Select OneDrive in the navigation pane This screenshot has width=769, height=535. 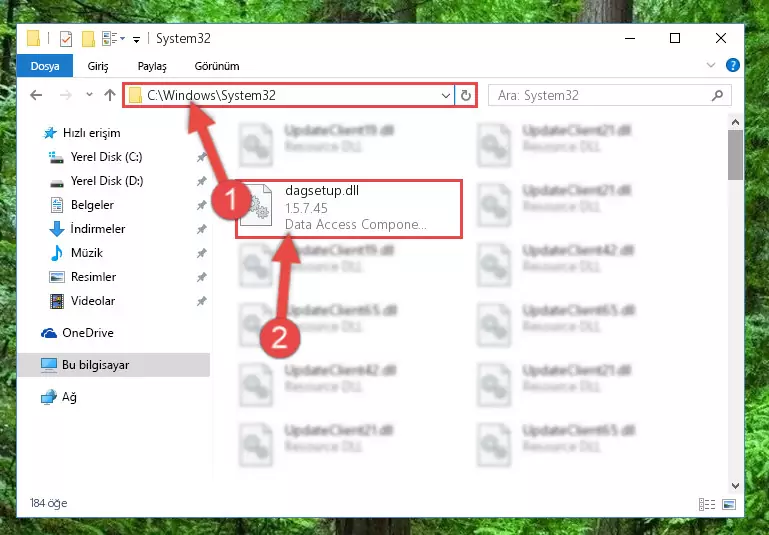coord(88,333)
